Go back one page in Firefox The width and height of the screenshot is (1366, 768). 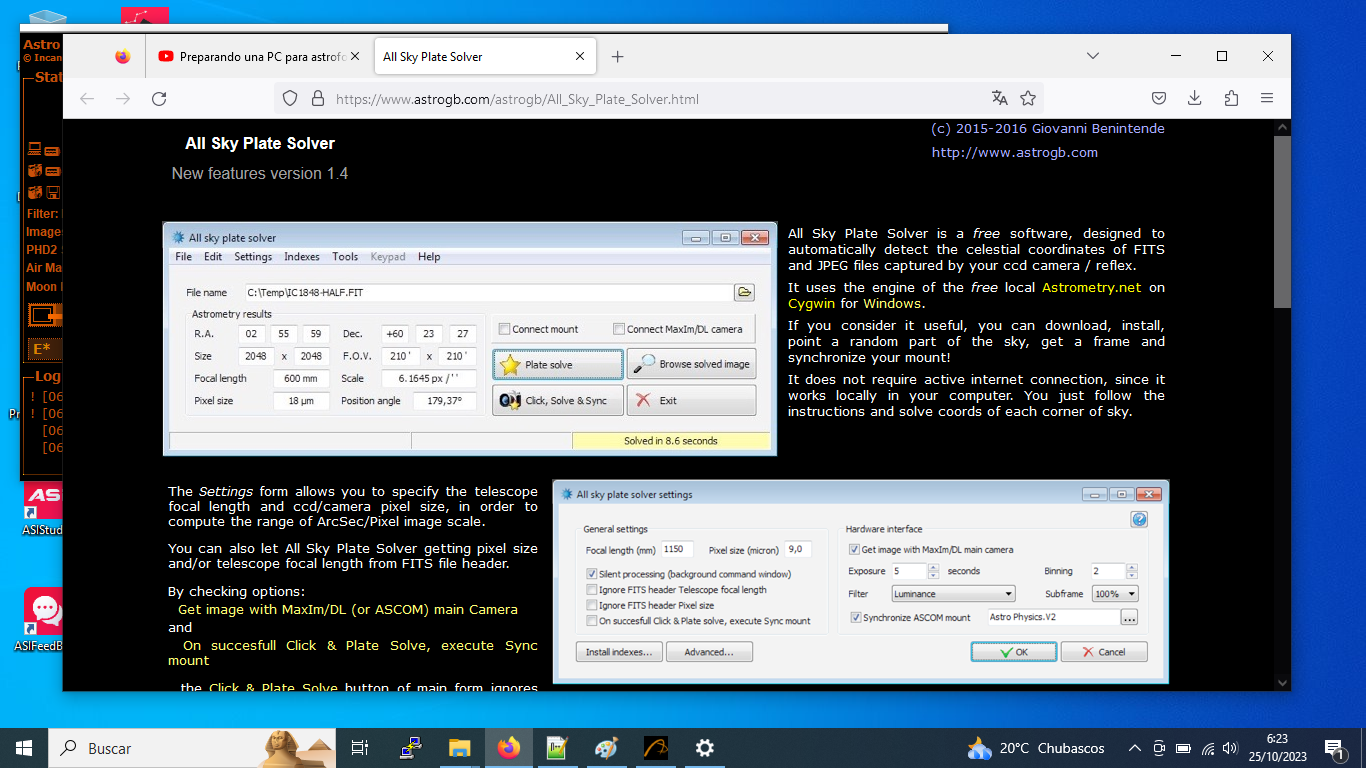87,98
